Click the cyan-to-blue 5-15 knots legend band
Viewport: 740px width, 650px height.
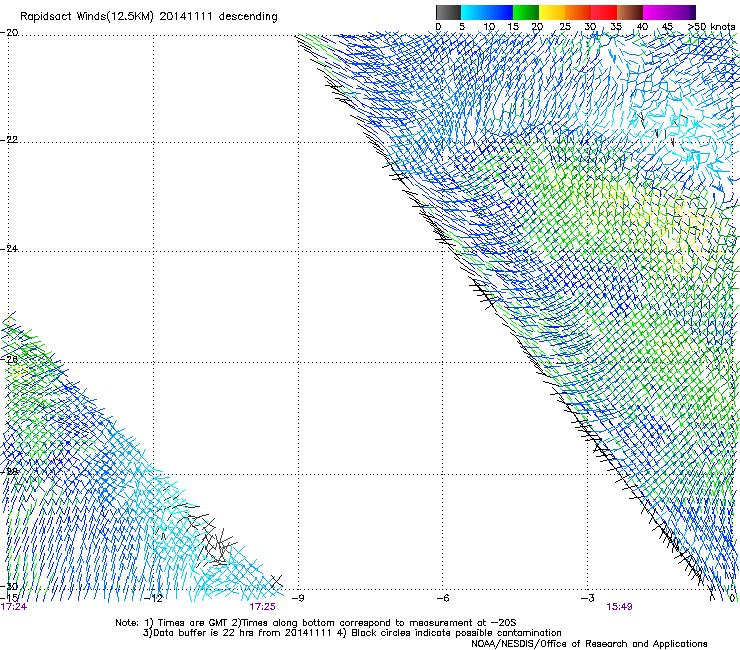pos(487,12)
